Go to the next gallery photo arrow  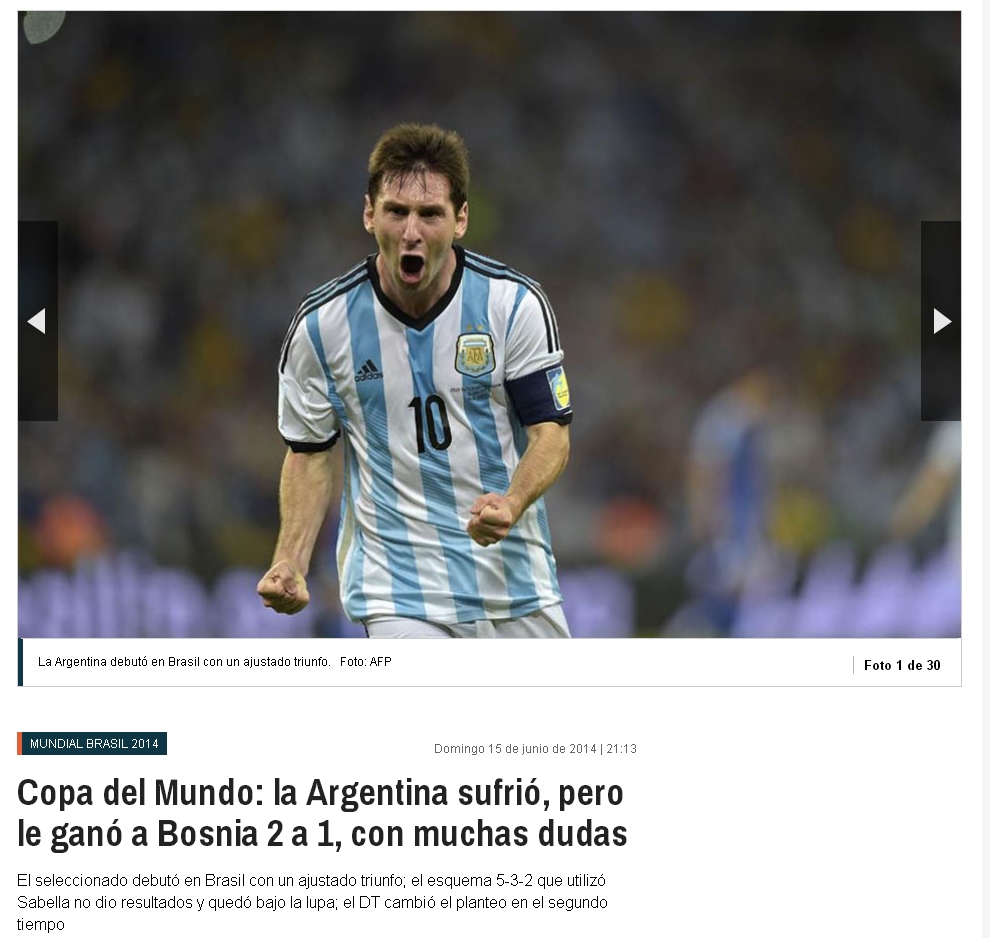click(x=941, y=321)
